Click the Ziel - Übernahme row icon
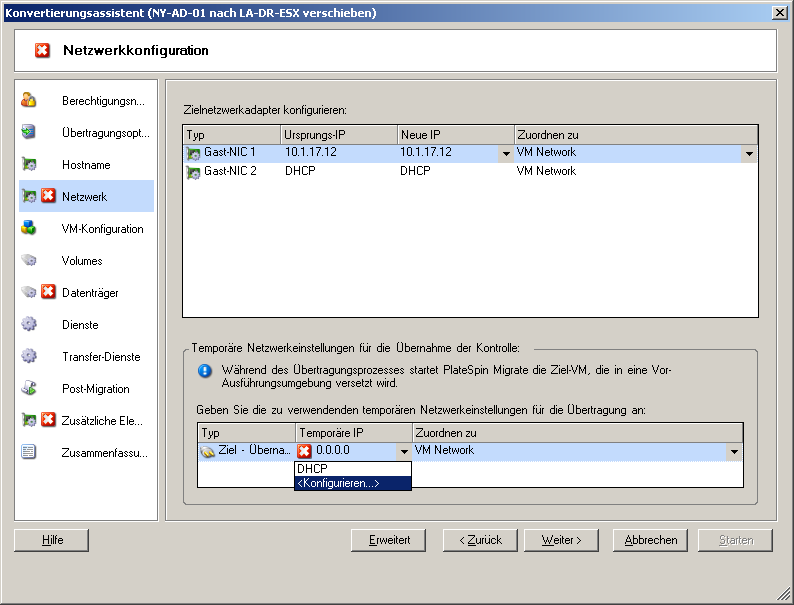The image size is (794, 605). (207, 451)
